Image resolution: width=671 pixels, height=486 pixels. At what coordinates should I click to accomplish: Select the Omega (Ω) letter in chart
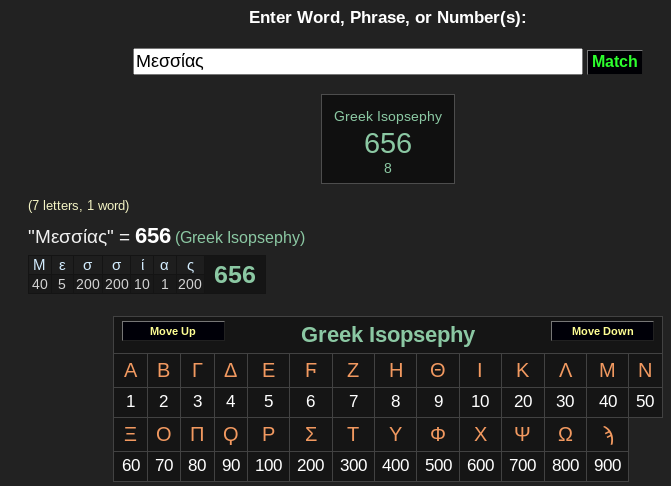(565, 435)
